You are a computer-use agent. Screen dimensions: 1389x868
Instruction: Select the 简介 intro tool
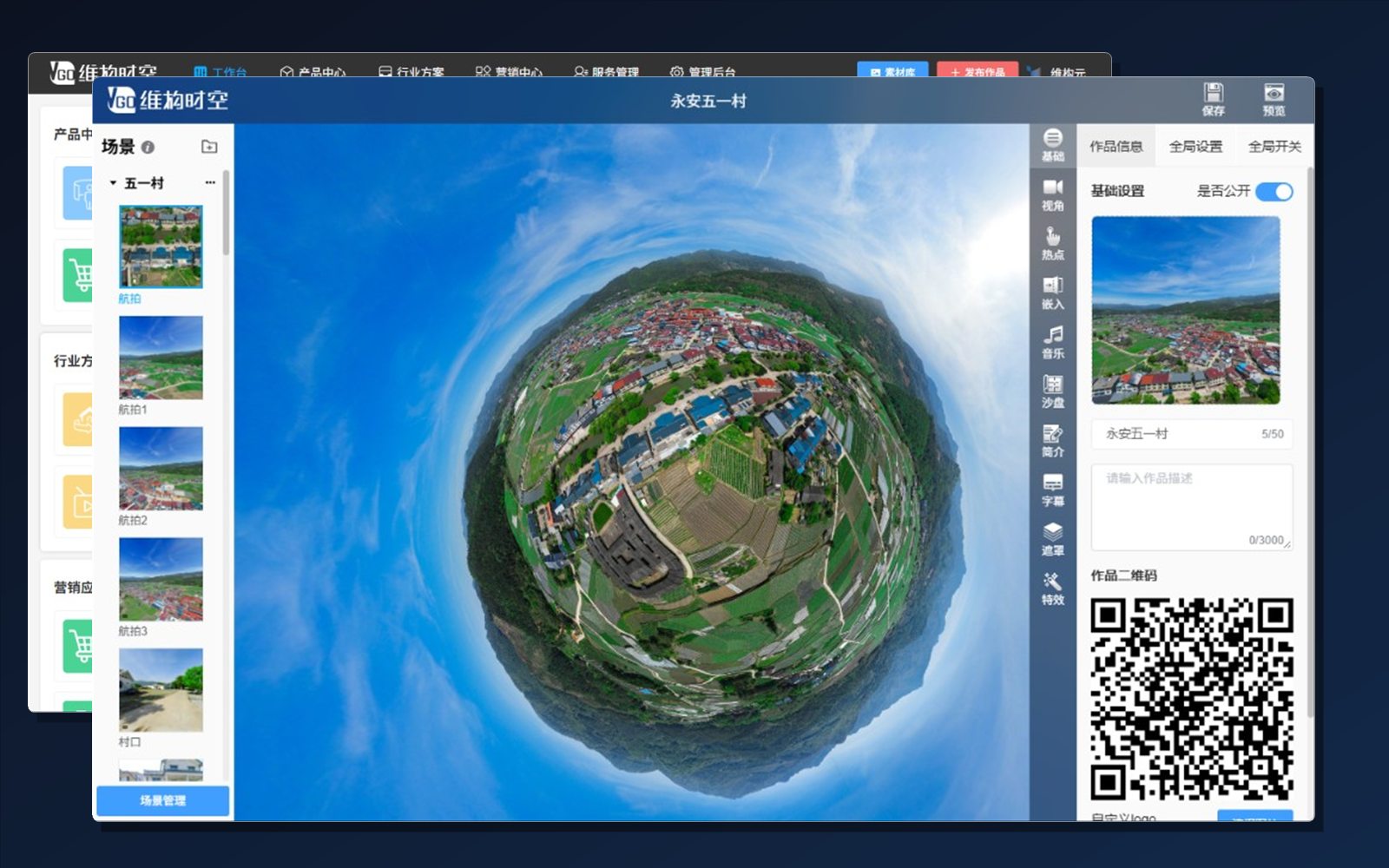click(1052, 441)
